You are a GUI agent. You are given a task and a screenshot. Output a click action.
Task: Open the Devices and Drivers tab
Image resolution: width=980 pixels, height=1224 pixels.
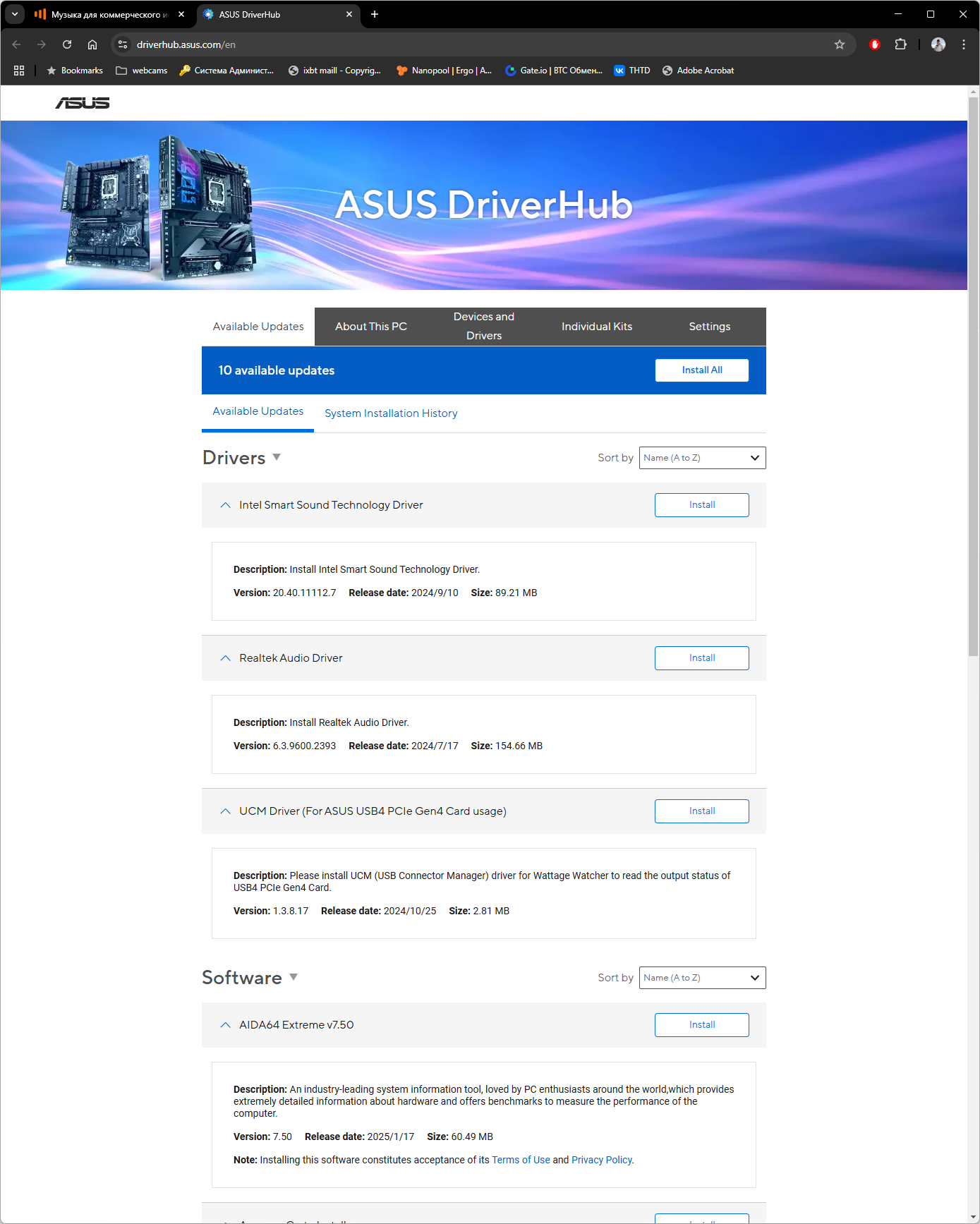coord(484,327)
